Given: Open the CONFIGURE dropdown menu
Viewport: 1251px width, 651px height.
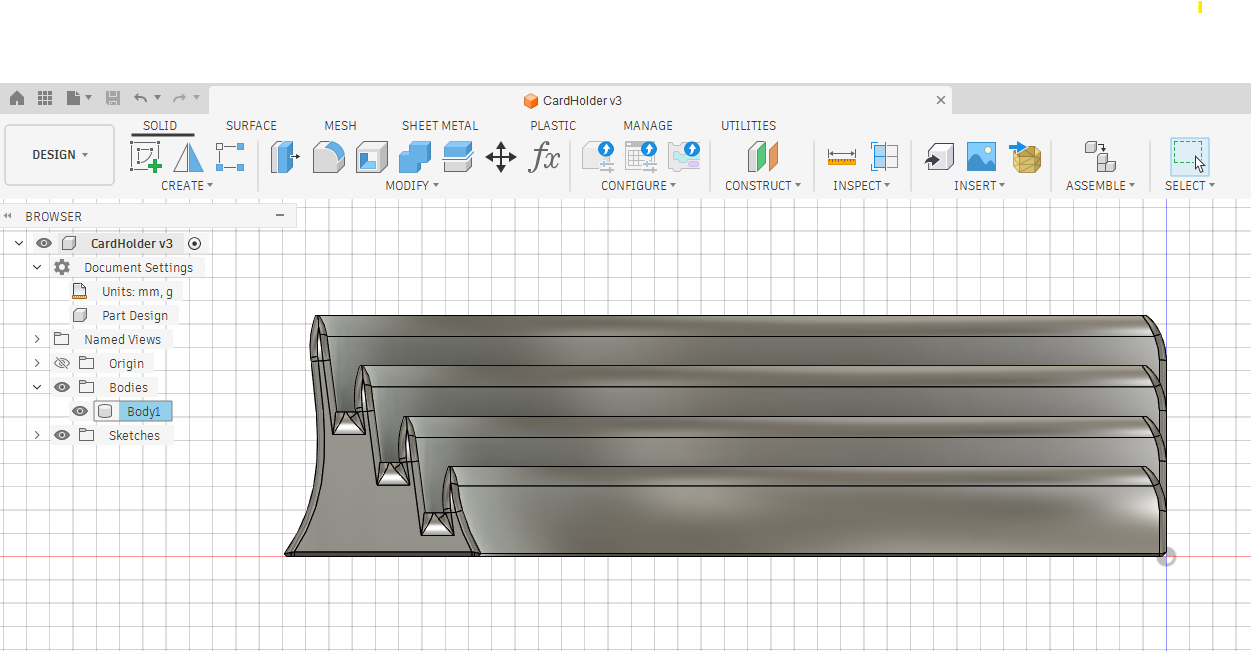Looking at the screenshot, I should click(638, 185).
